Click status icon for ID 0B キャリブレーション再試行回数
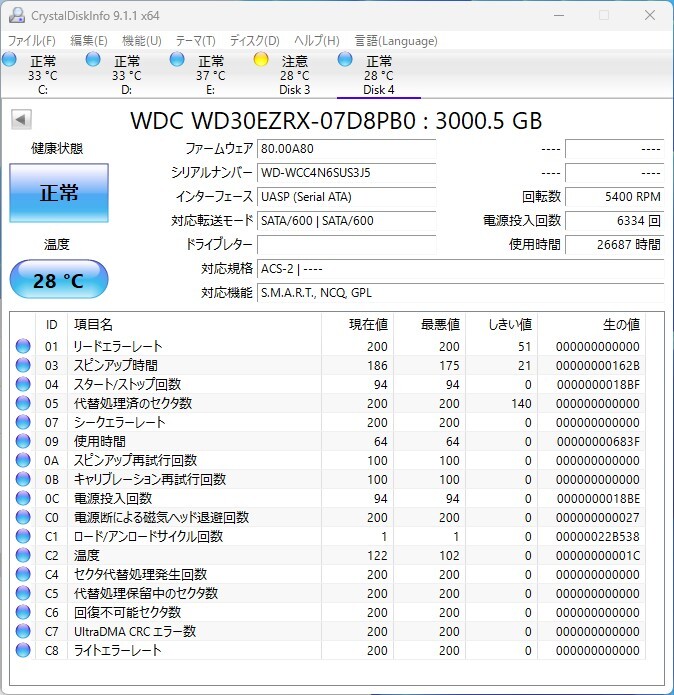 tap(23, 479)
